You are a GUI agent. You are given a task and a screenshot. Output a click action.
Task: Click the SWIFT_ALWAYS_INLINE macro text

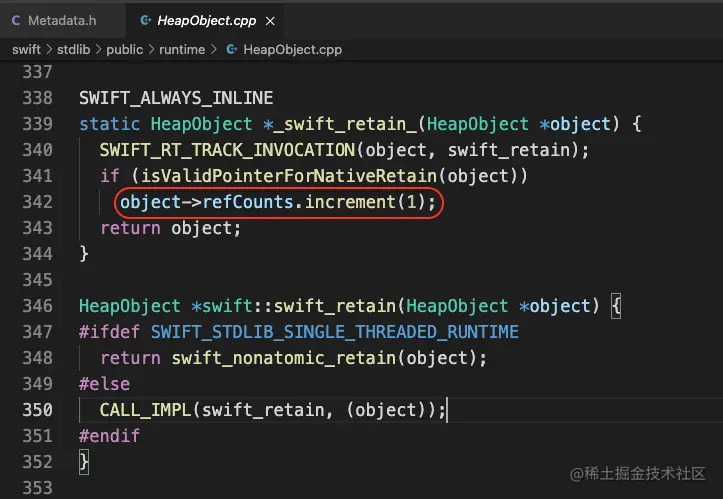176,98
